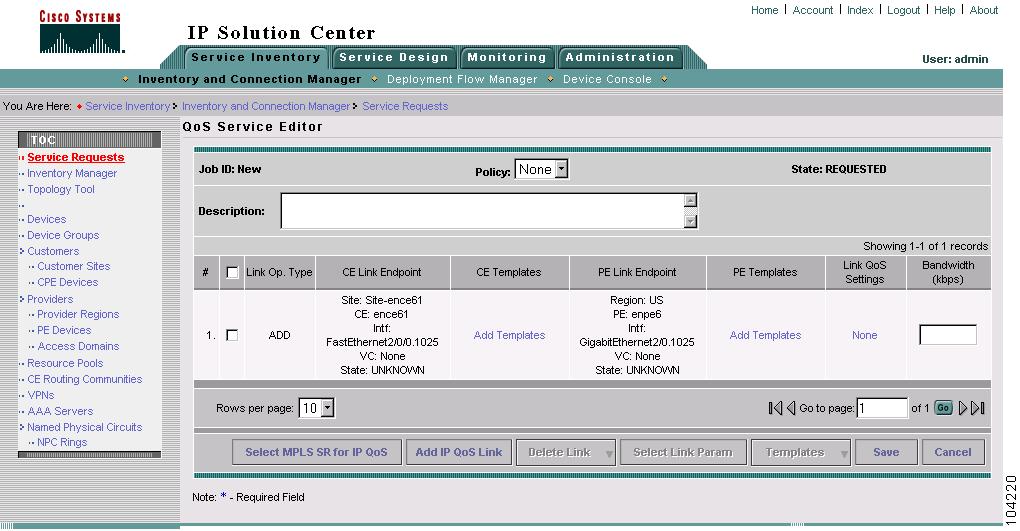Open Help link
This screenshot has width=1020, height=531.
[x=945, y=10]
